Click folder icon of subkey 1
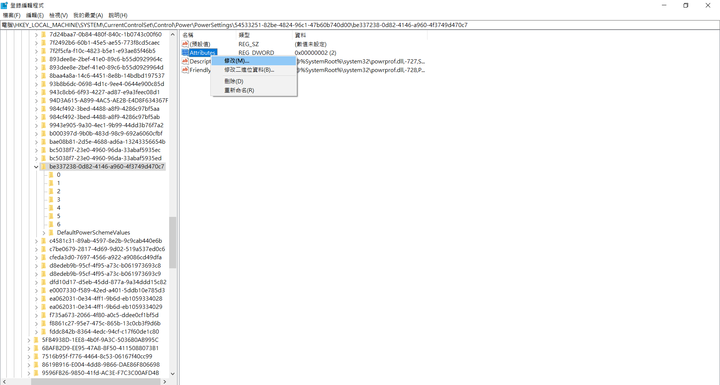 pyautogui.click(x=51, y=183)
